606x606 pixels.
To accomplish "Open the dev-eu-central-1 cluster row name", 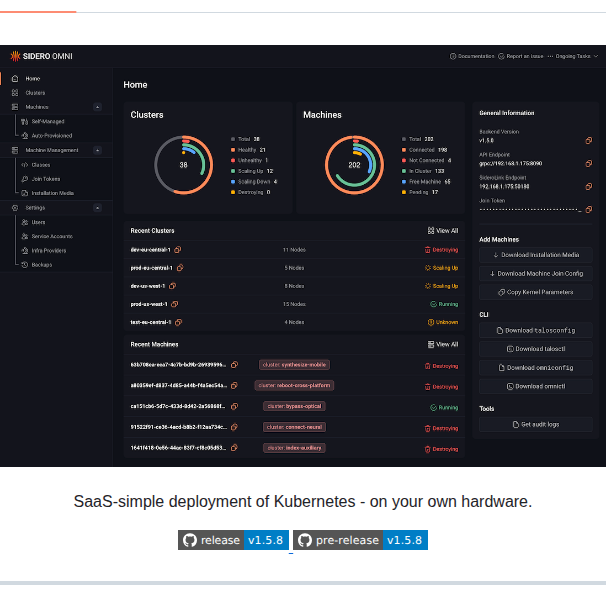I will (x=150, y=250).
